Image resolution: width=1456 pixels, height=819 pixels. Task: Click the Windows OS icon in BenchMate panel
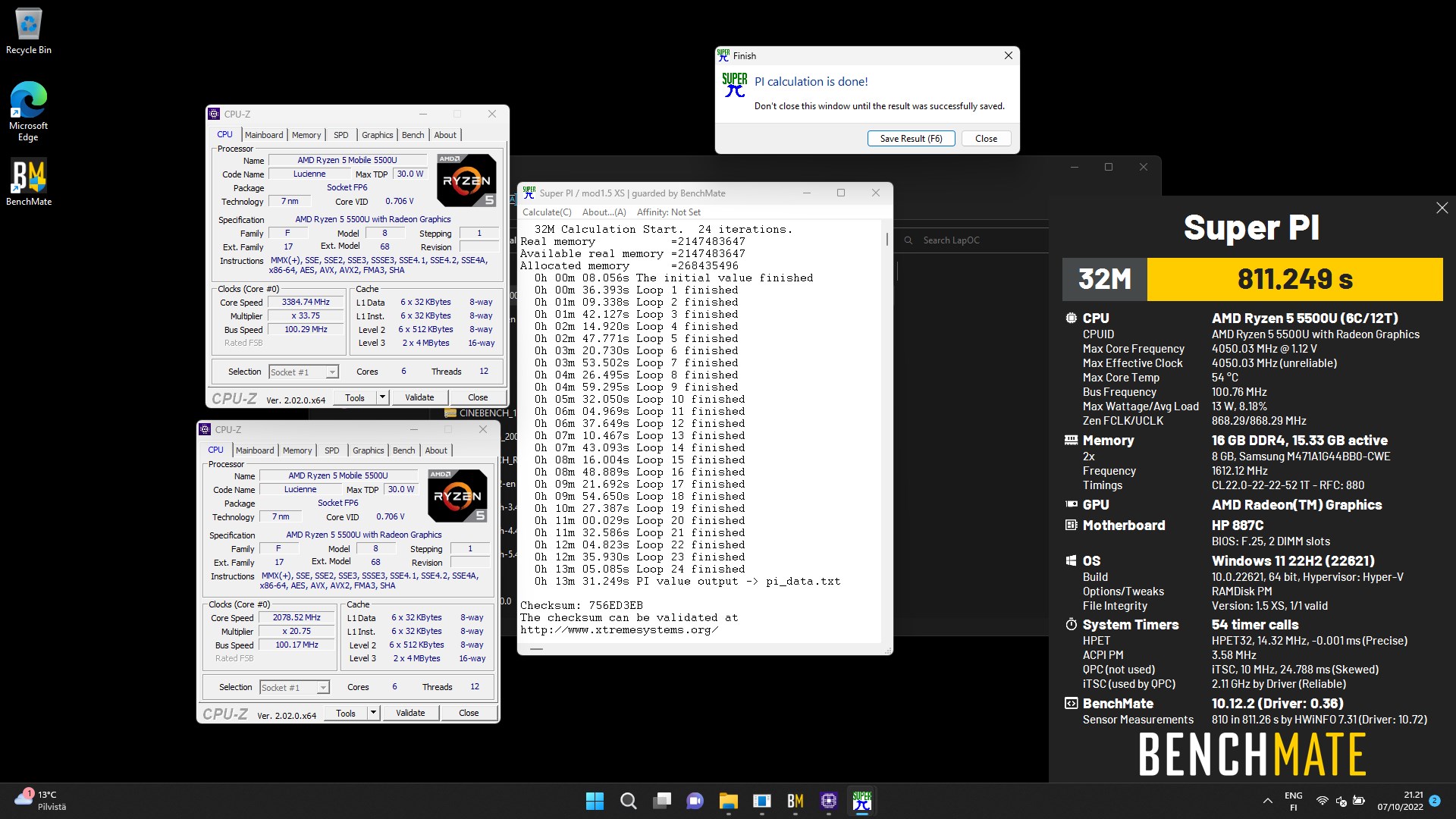tap(1071, 561)
